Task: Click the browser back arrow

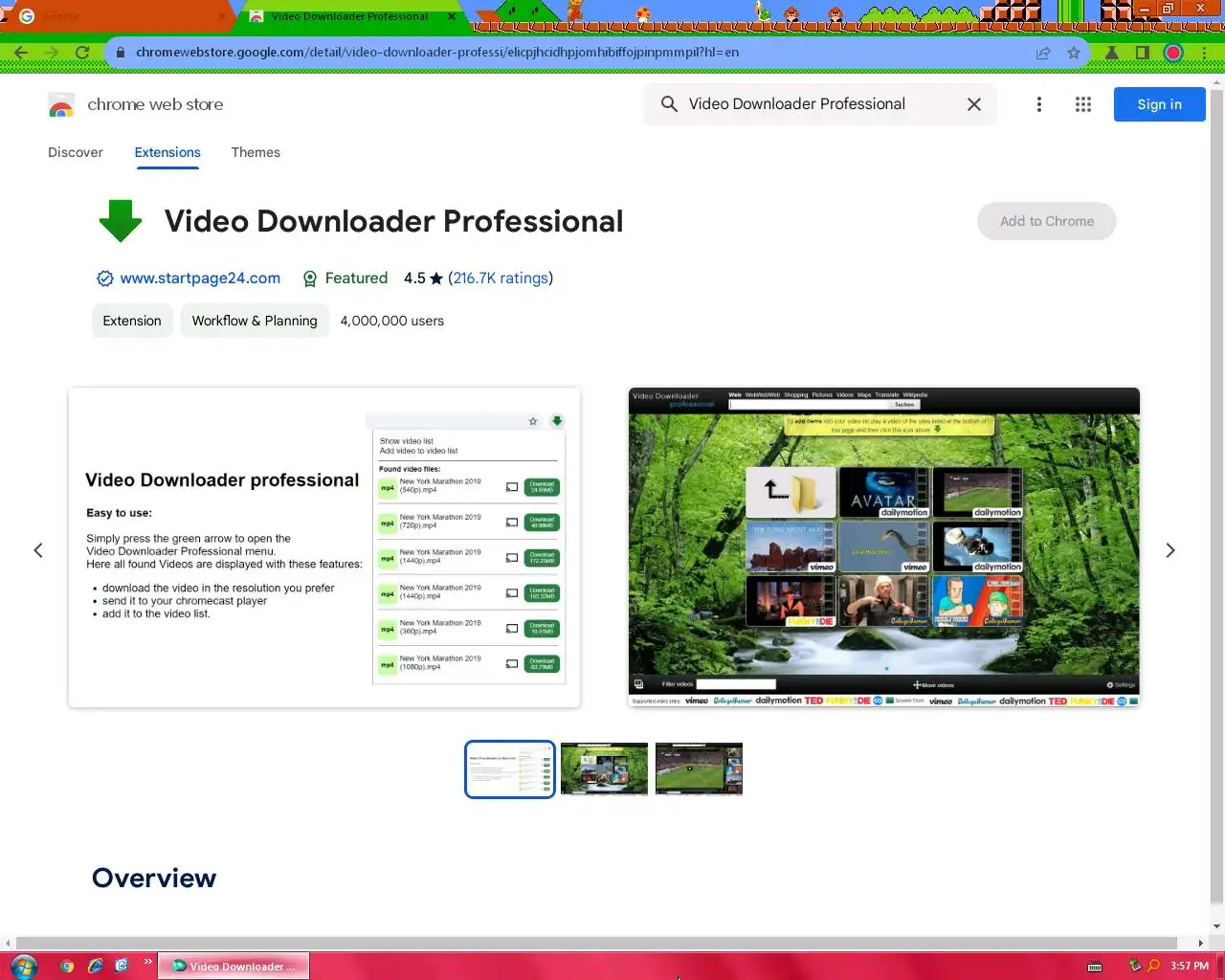Action: pyautogui.click(x=21, y=53)
